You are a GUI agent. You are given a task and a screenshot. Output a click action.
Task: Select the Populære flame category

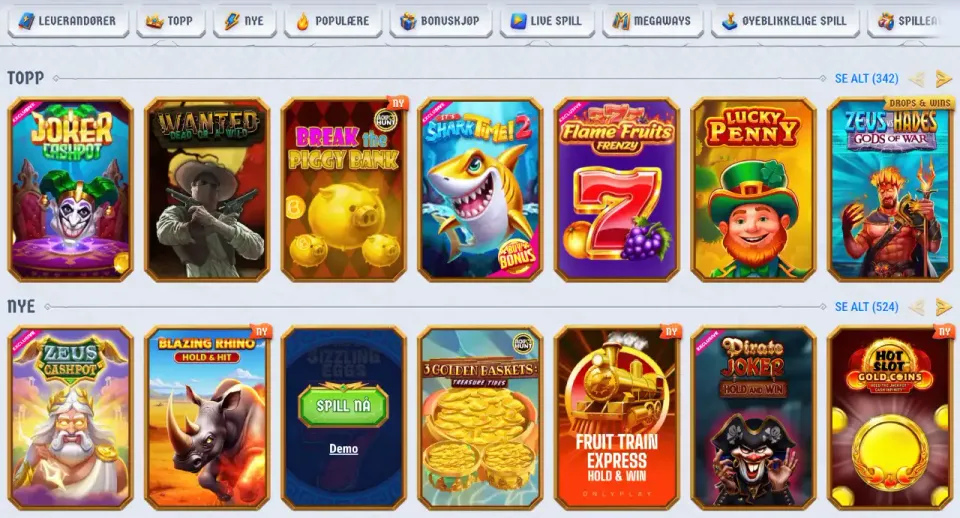pyautogui.click(x=333, y=21)
